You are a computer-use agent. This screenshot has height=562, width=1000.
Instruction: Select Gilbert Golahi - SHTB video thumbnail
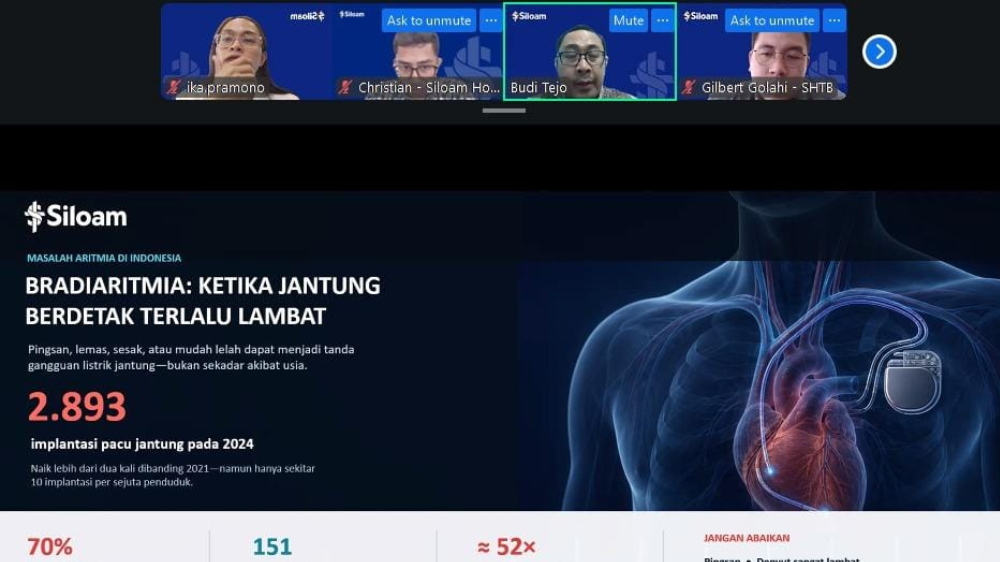[761, 52]
